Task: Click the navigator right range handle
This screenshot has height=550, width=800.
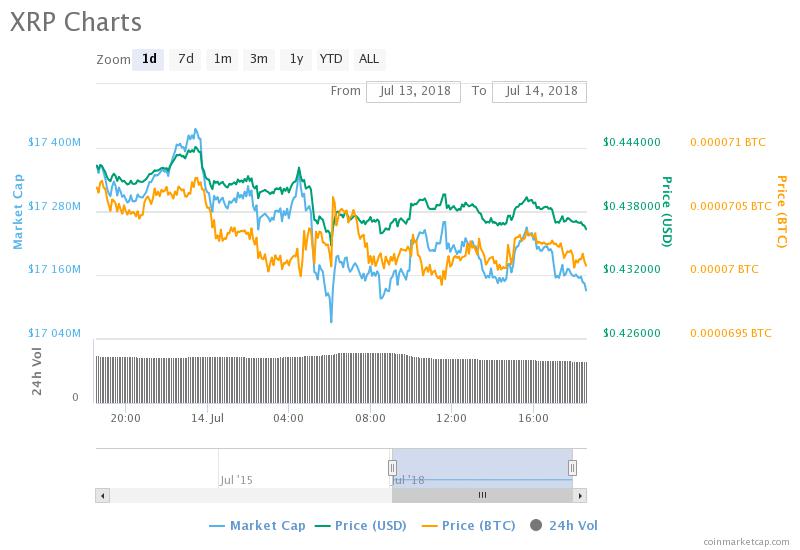Action: click(572, 467)
